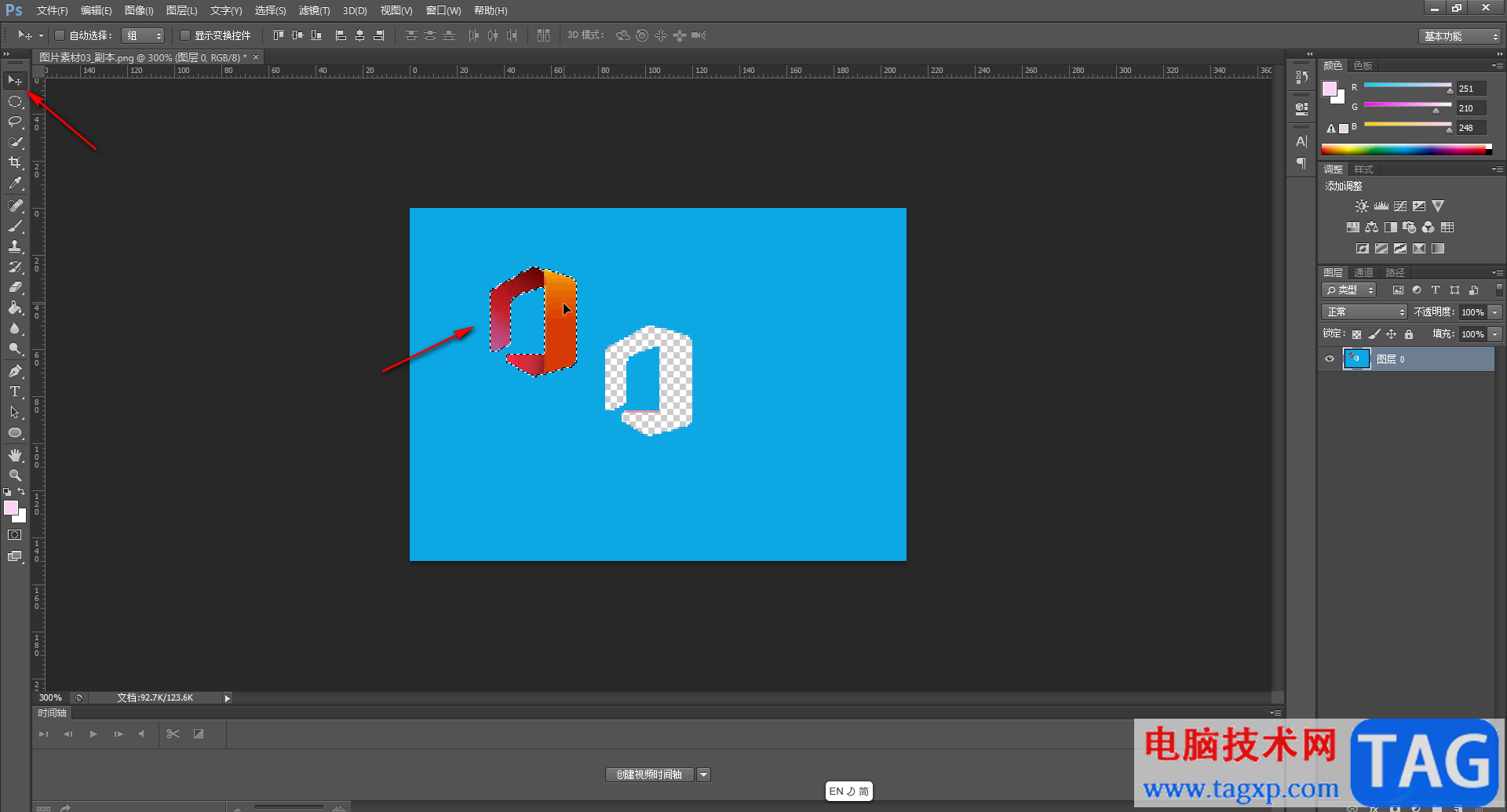Image resolution: width=1507 pixels, height=812 pixels.
Task: Select the Zoom tool in toolbox
Action: click(x=15, y=475)
